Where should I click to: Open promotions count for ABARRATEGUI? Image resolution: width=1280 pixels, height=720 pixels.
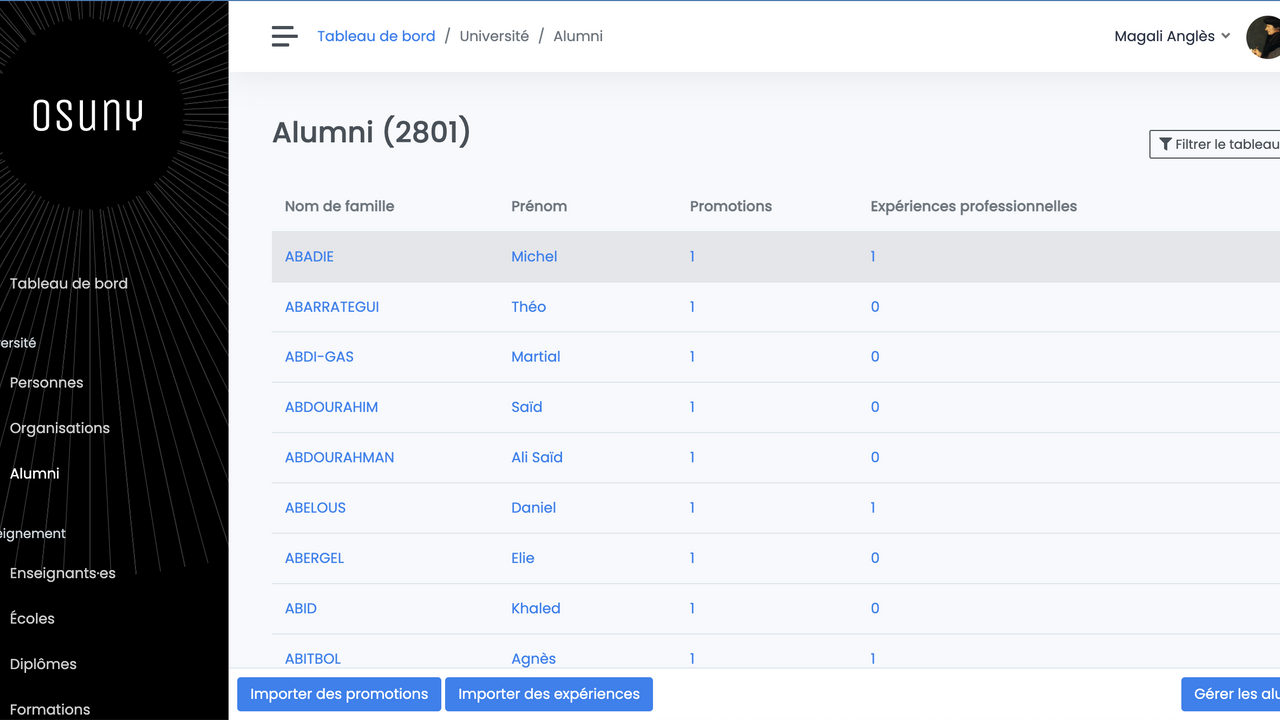click(x=691, y=307)
